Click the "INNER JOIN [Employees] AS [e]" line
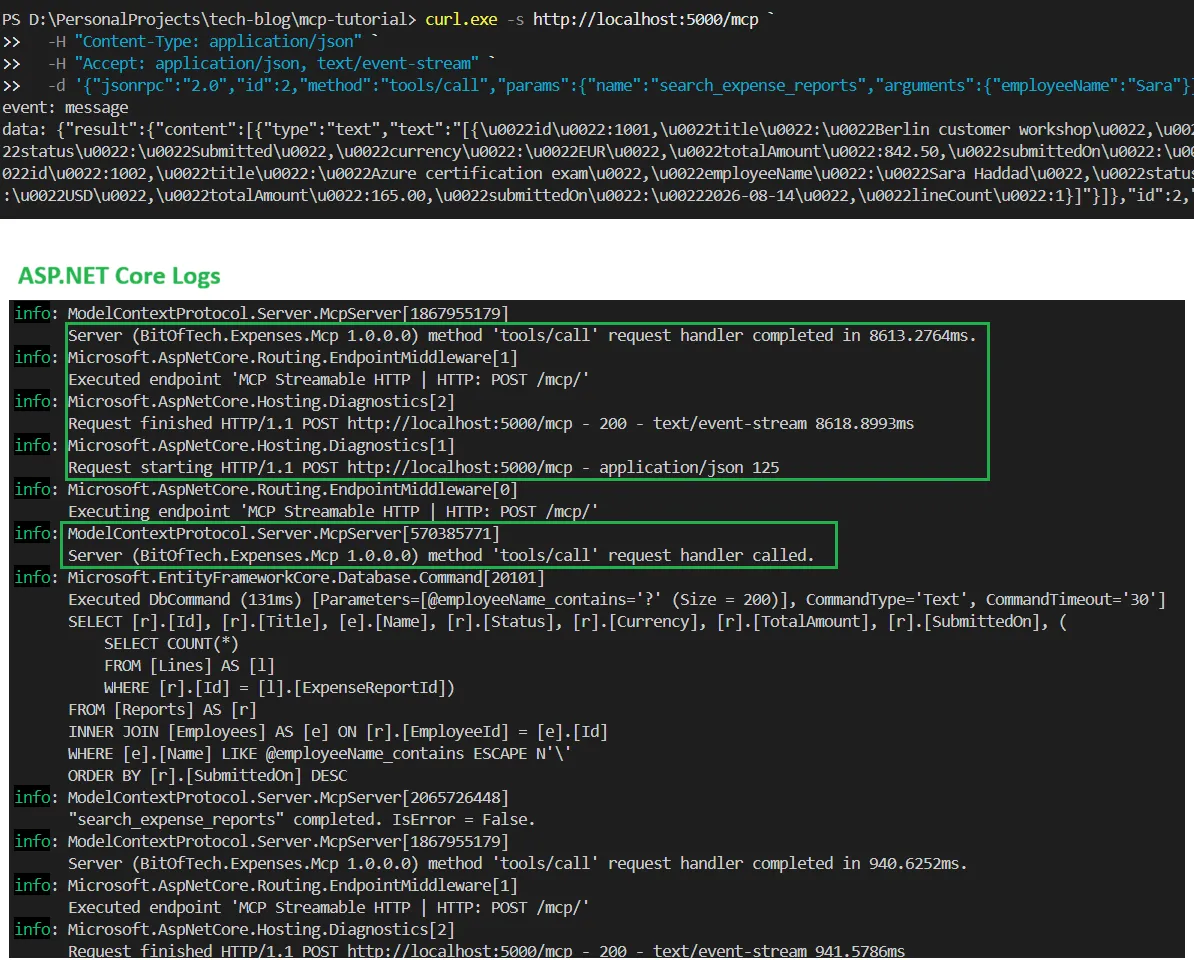The image size is (1194, 960). coord(337,732)
